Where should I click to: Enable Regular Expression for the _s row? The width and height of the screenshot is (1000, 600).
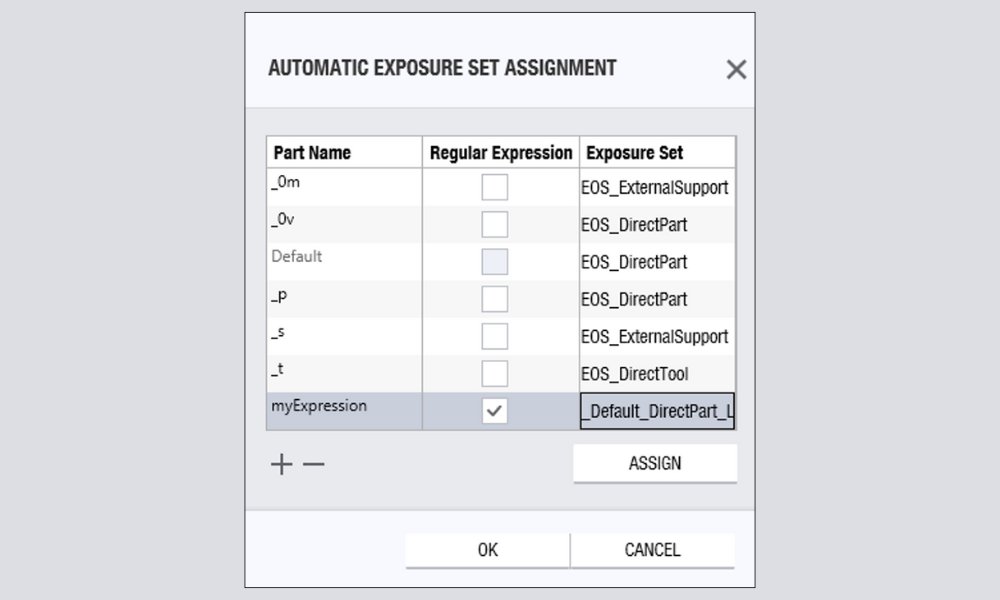494,335
